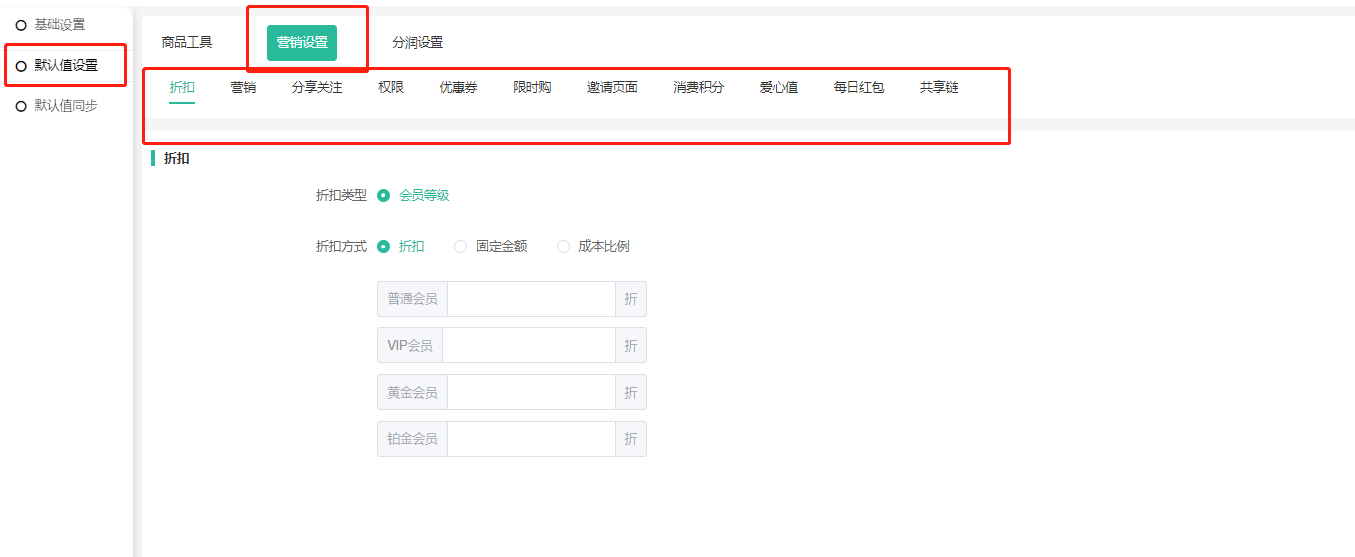Viewport: 1355px width, 557px height.
Task: Click the 黄金会员 discount input field
Action: tap(530, 392)
